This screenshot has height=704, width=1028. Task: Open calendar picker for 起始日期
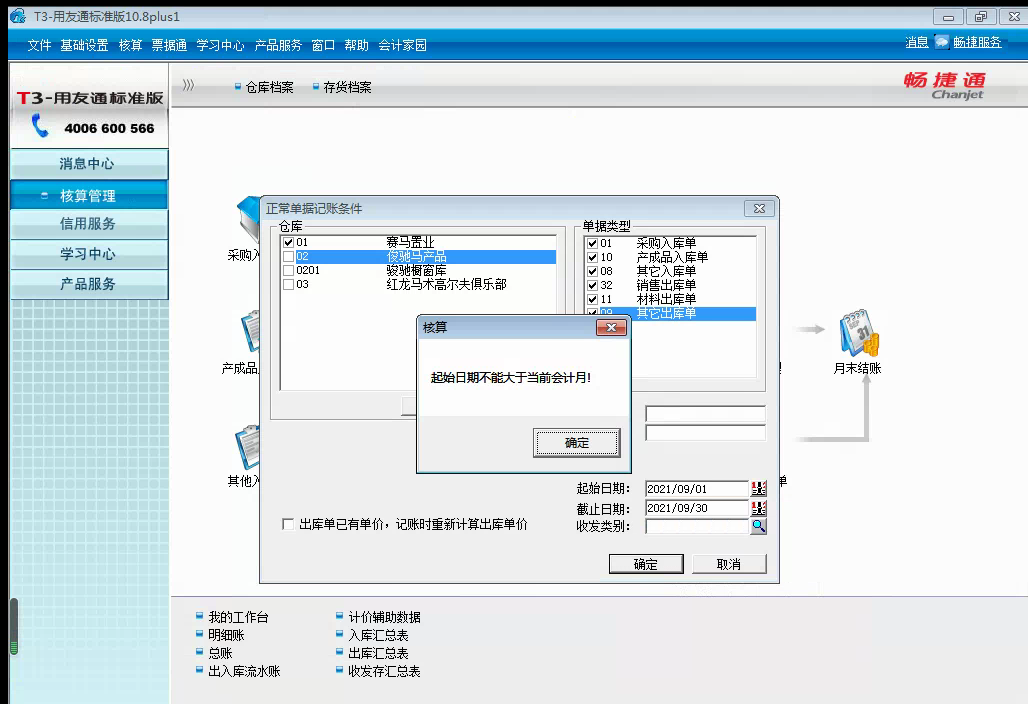759,488
